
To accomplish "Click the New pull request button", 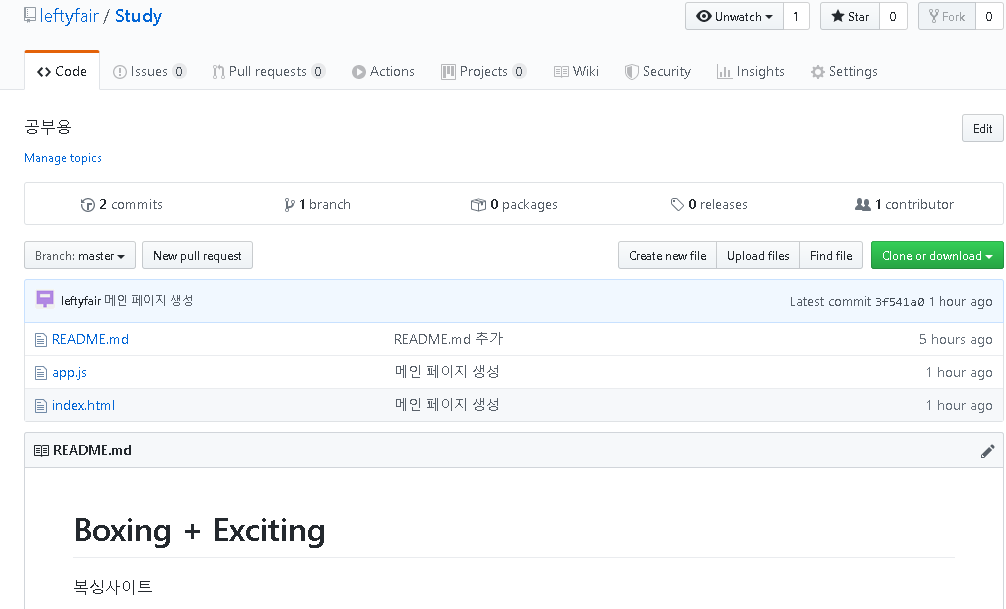I will tap(197, 255).
